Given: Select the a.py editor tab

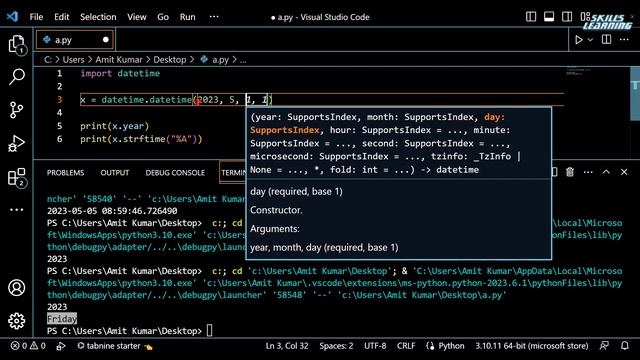Looking at the screenshot, I should pyautogui.click(x=75, y=40).
